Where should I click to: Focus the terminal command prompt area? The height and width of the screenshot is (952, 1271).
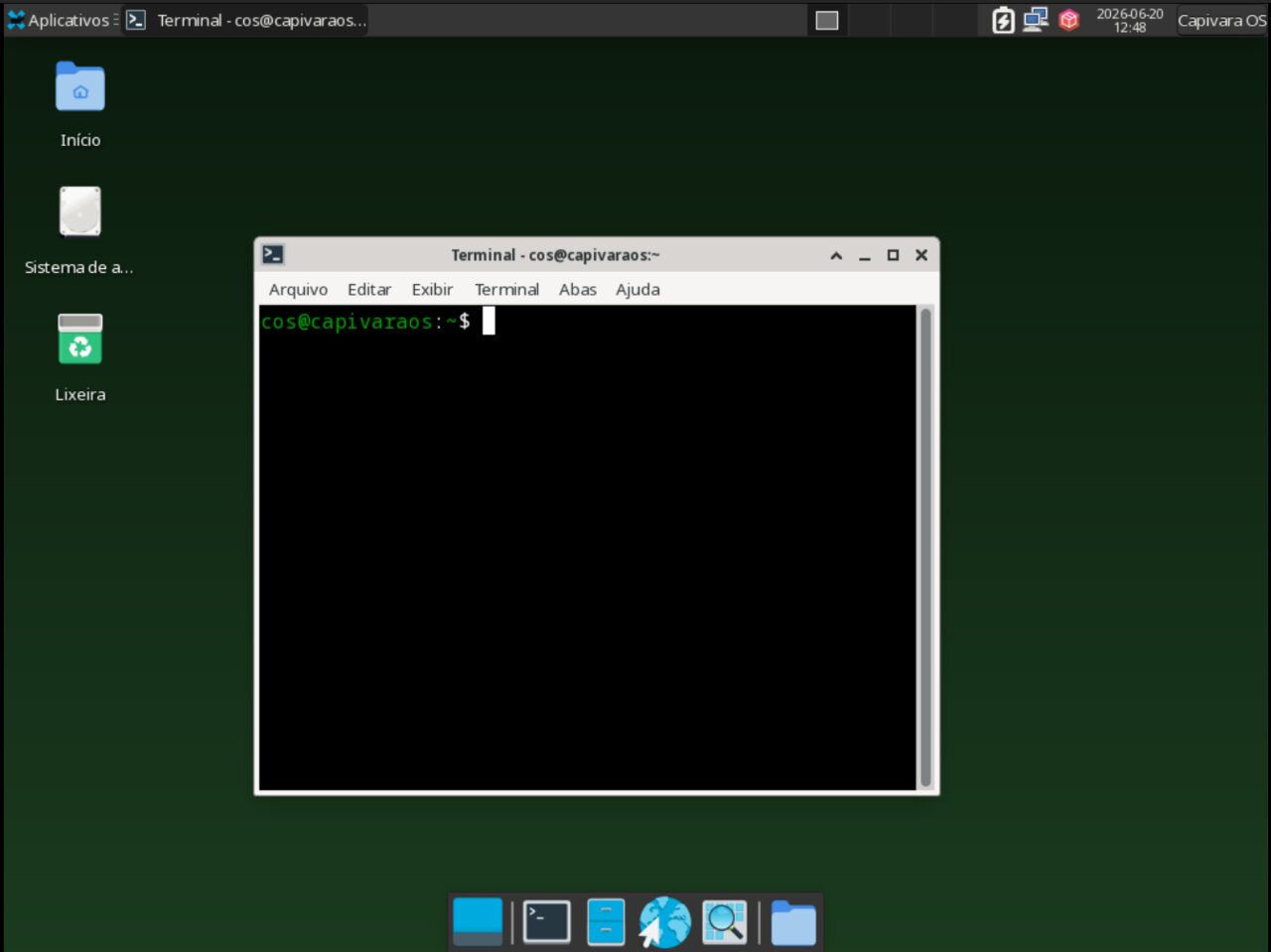point(588,547)
